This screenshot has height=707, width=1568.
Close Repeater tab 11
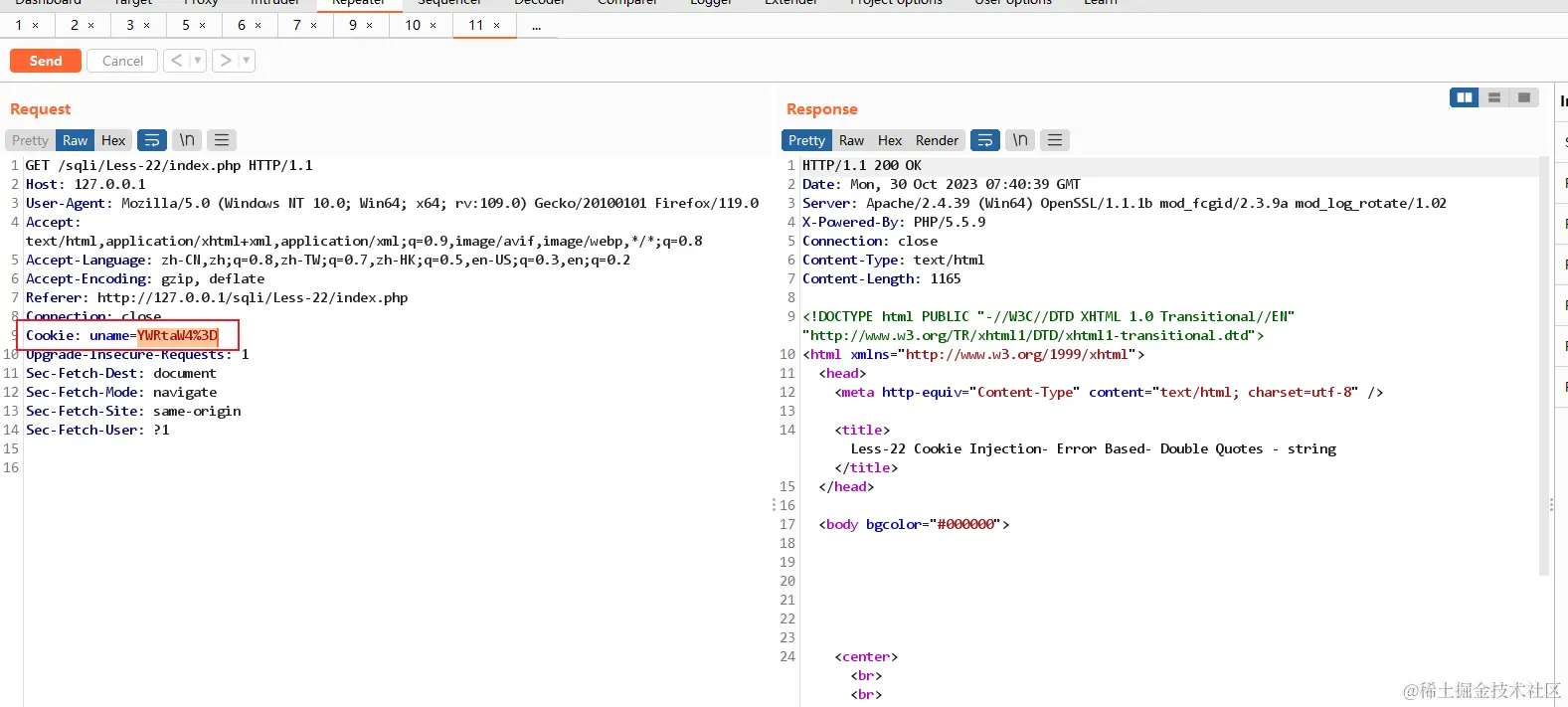coord(497,26)
